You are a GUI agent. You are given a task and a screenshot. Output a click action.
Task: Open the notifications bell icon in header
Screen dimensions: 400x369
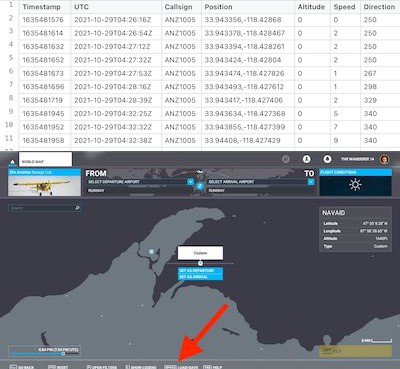(x=327, y=159)
